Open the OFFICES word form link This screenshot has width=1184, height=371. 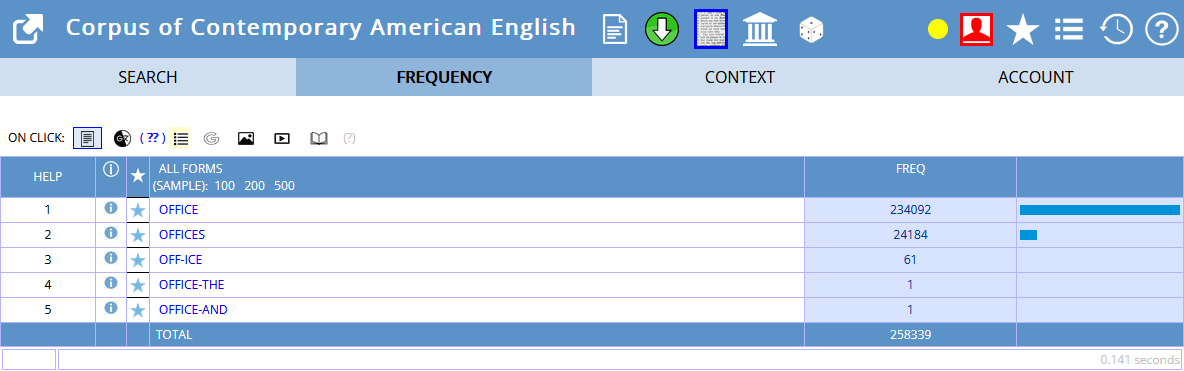tap(182, 235)
